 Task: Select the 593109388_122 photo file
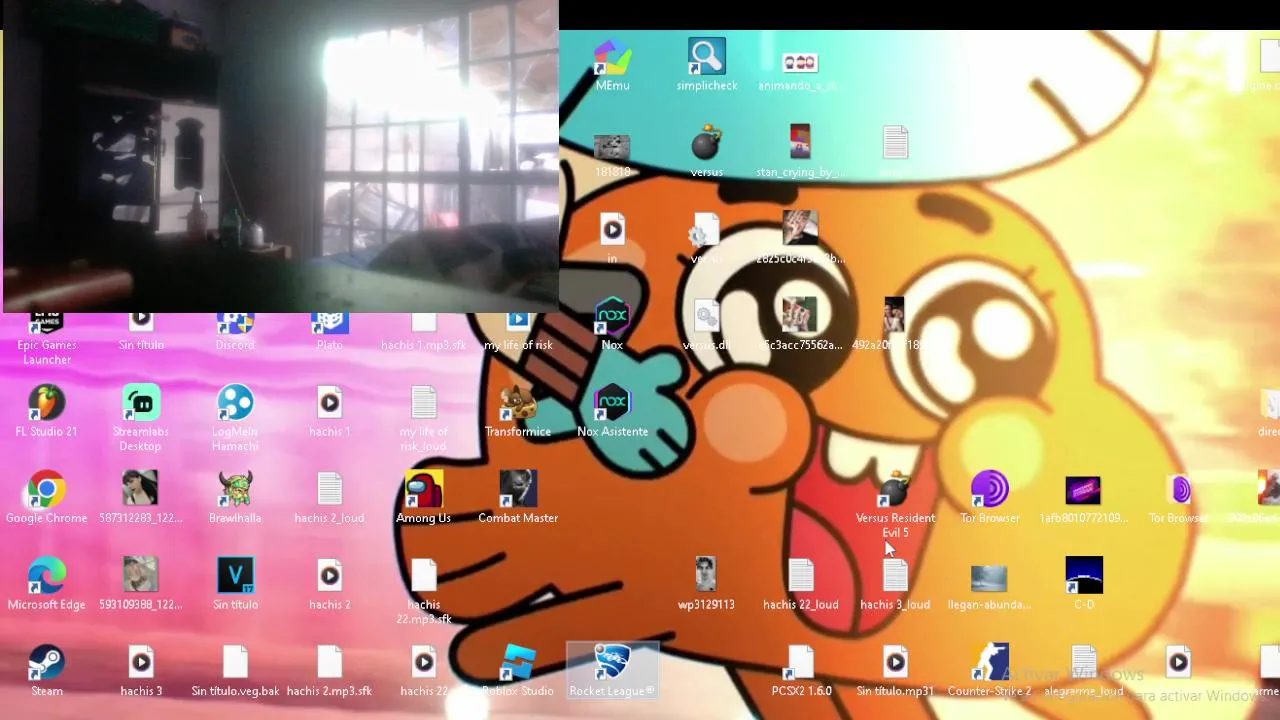tap(140, 585)
